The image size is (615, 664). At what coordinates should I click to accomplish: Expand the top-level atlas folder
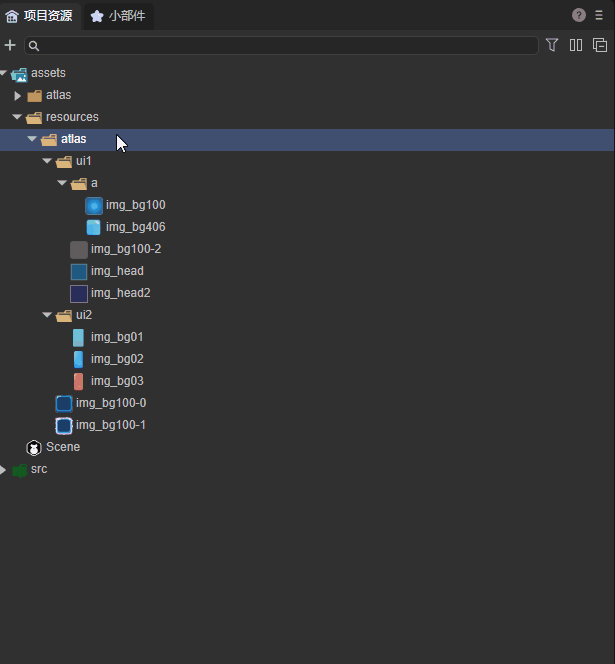click(x=18, y=95)
